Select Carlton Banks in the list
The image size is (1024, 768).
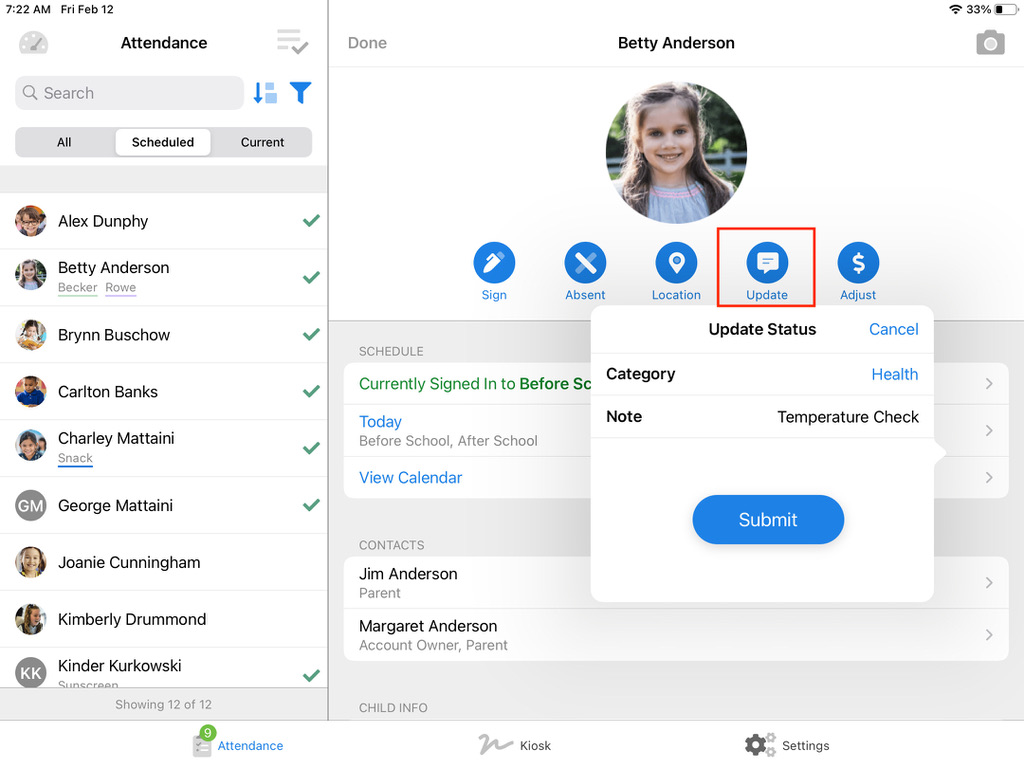(x=163, y=391)
